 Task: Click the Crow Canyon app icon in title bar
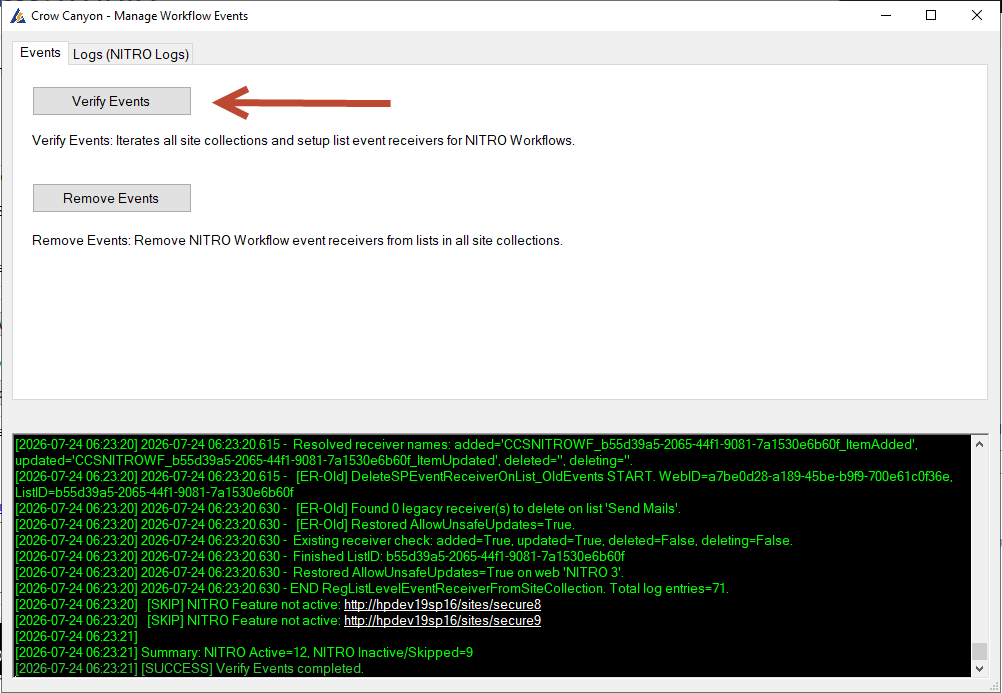(x=18, y=15)
